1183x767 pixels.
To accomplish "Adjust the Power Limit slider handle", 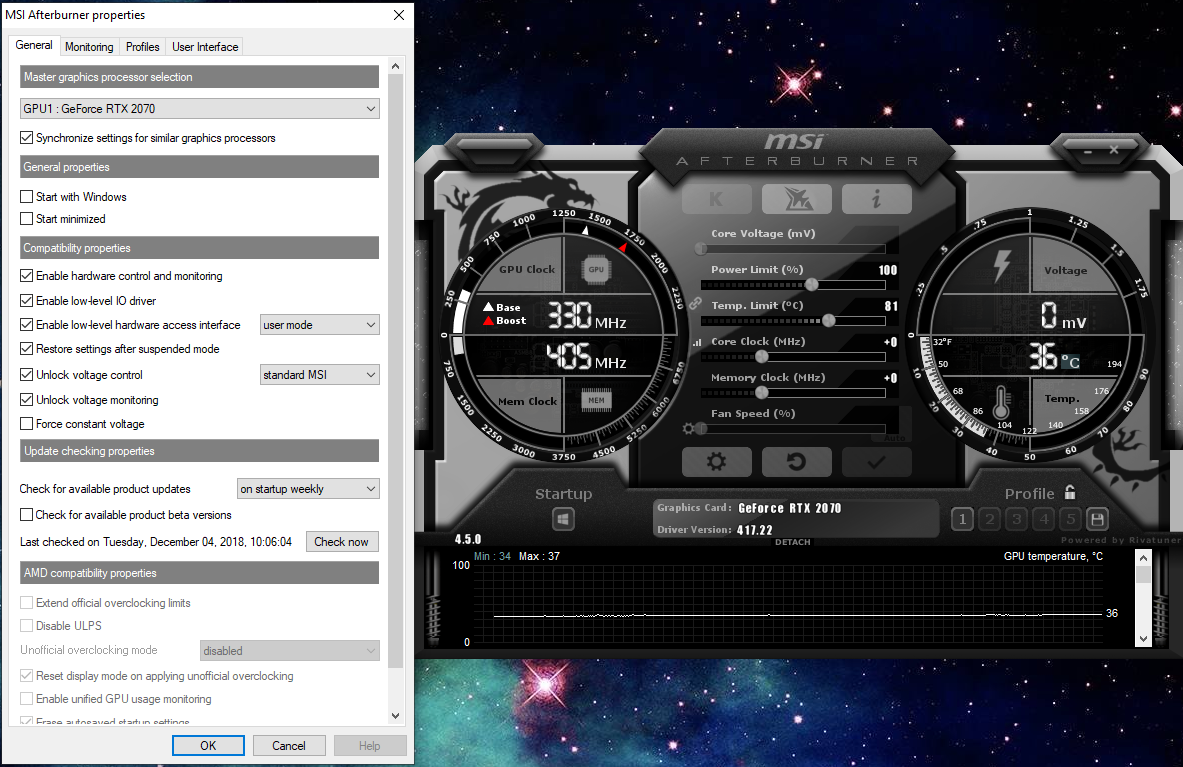I will click(812, 284).
